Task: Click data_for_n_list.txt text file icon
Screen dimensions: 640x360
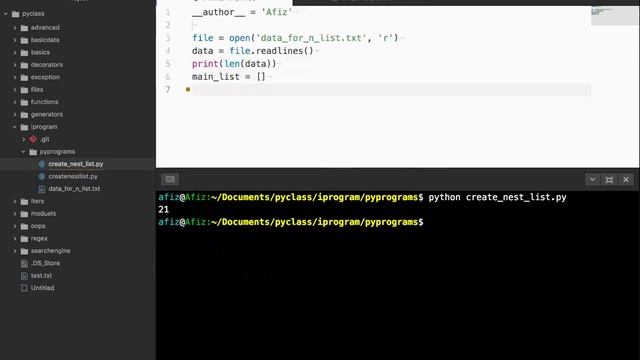Action: coord(42,189)
